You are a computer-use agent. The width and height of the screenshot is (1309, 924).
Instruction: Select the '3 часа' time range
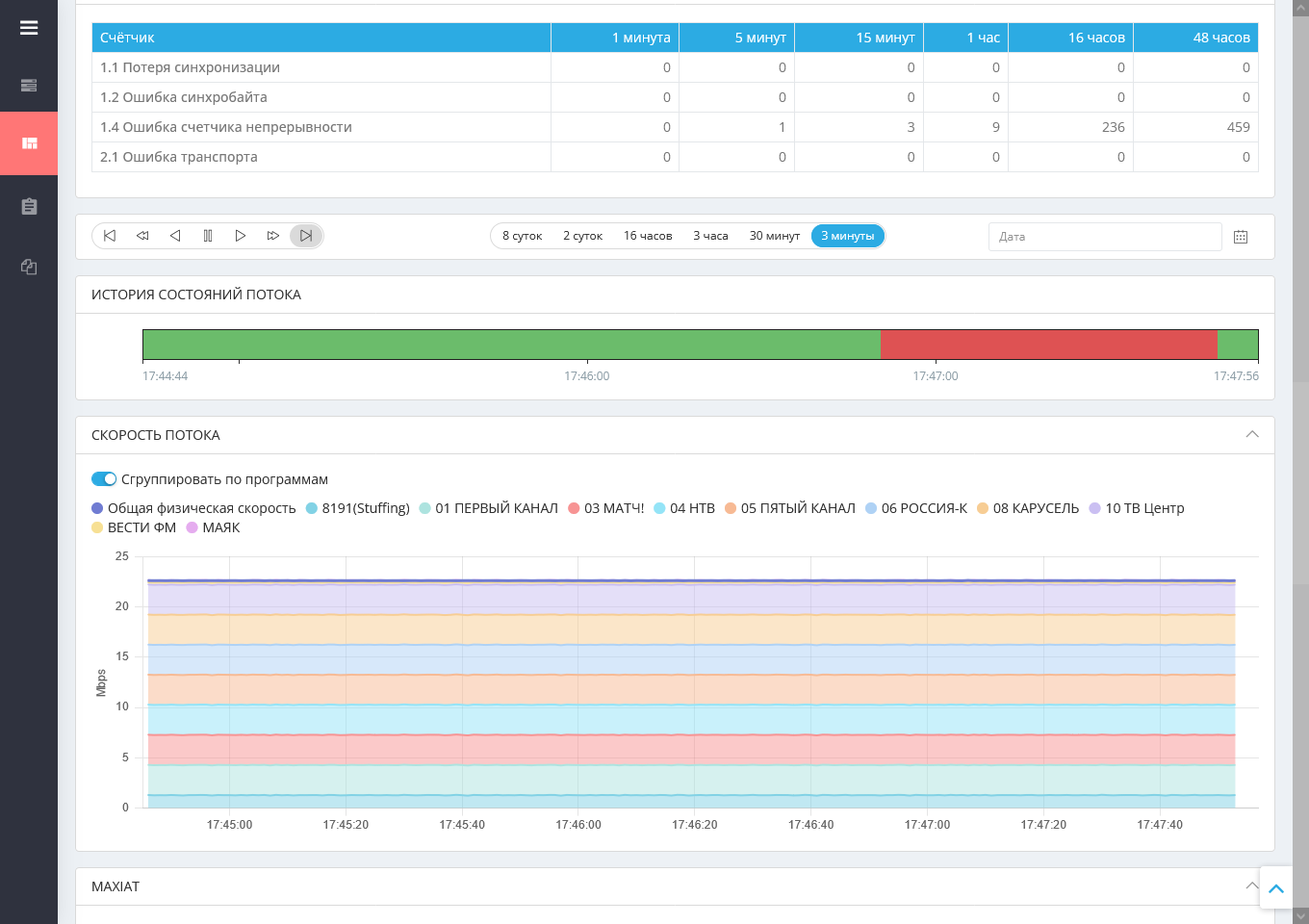(x=710, y=236)
